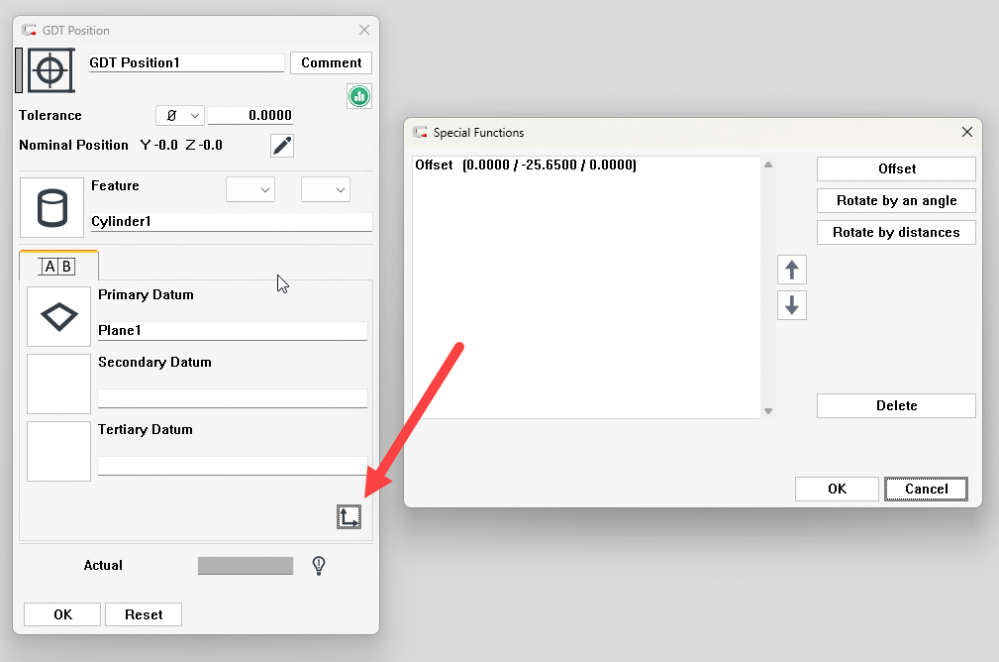Switch to the A|B datum tab
The width and height of the screenshot is (999, 662).
click(x=59, y=266)
